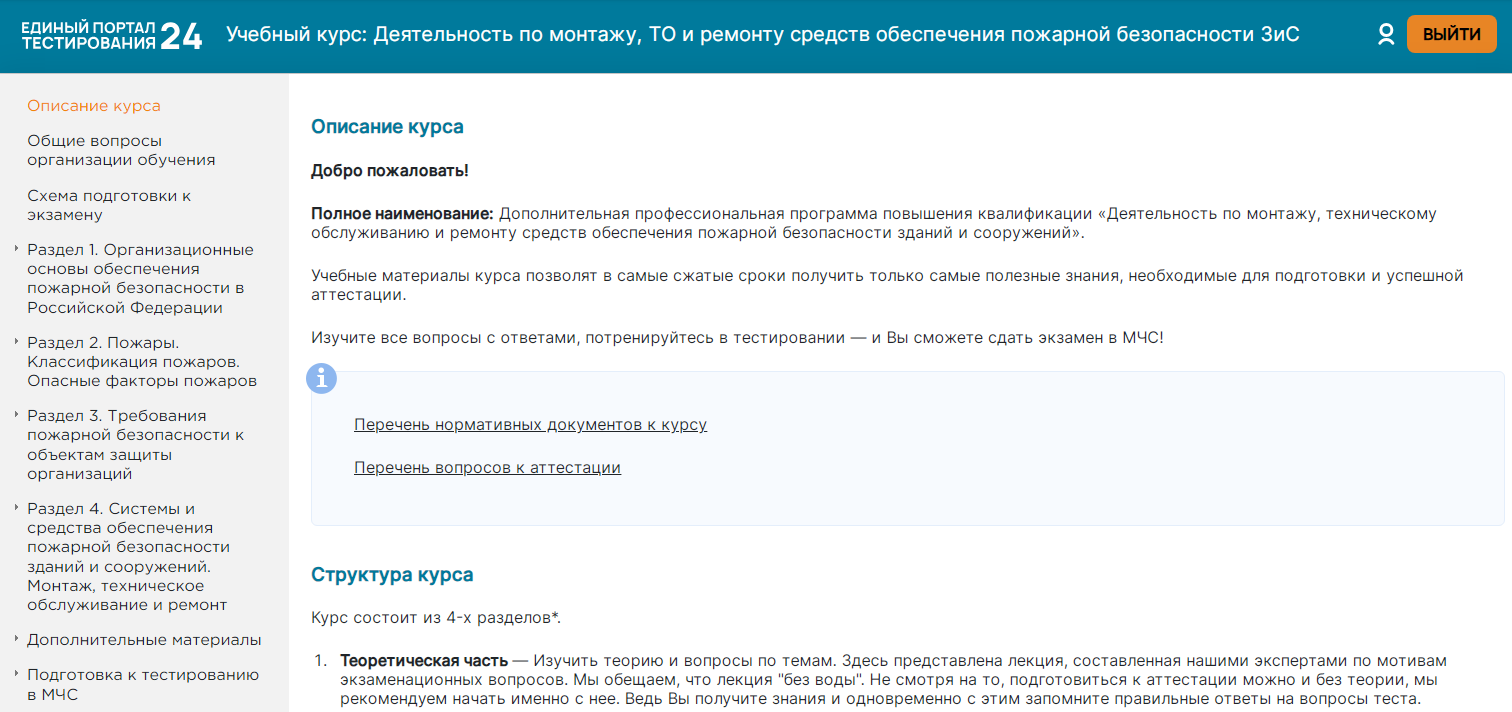Click the blue info icon

tap(322, 379)
